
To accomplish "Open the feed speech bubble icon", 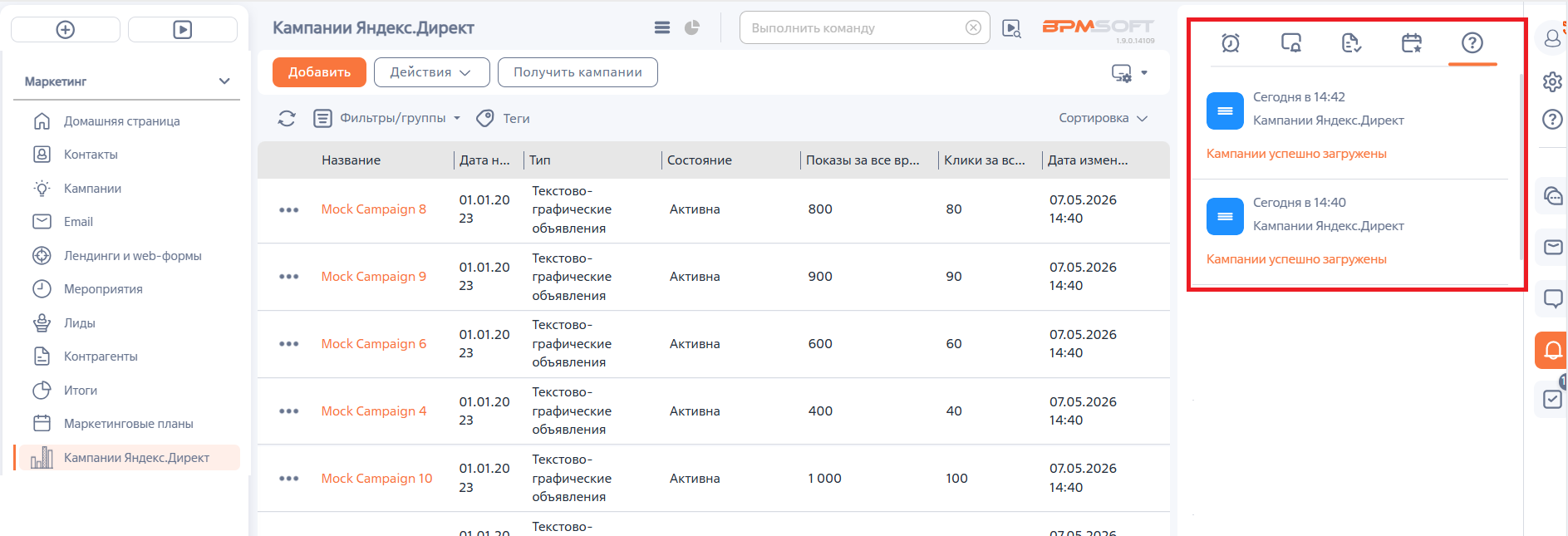I will [1552, 298].
